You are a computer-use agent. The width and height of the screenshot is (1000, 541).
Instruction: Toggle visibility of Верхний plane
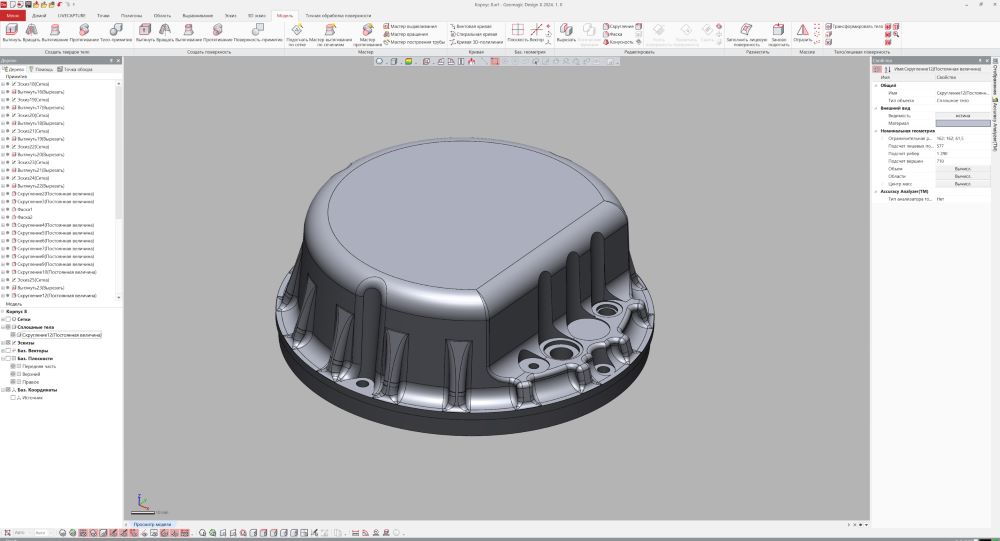[13, 374]
